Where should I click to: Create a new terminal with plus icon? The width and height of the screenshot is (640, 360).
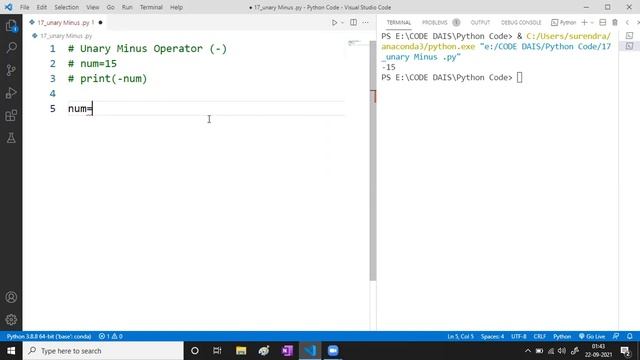584,22
